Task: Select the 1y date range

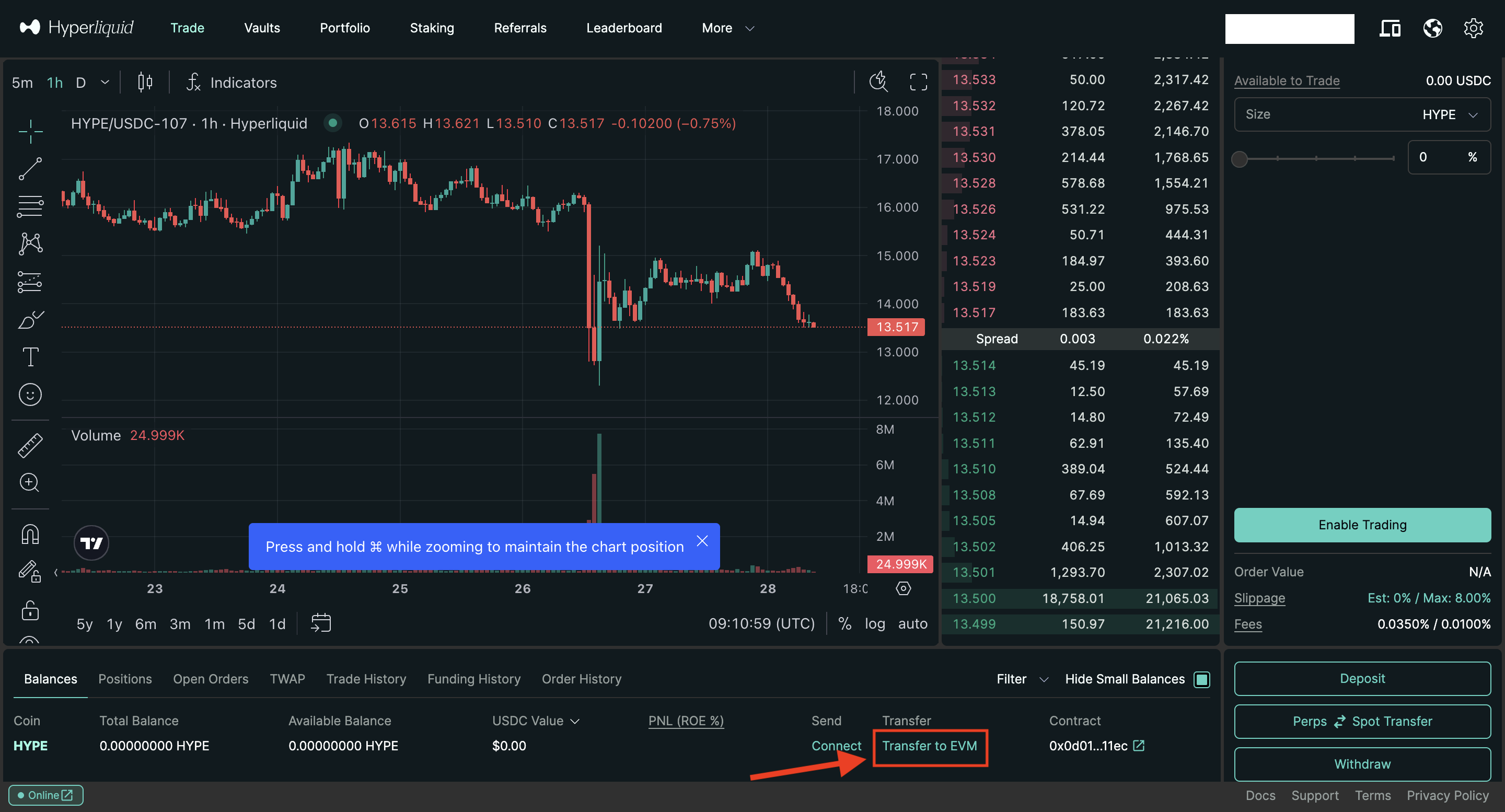Action: coord(114,624)
